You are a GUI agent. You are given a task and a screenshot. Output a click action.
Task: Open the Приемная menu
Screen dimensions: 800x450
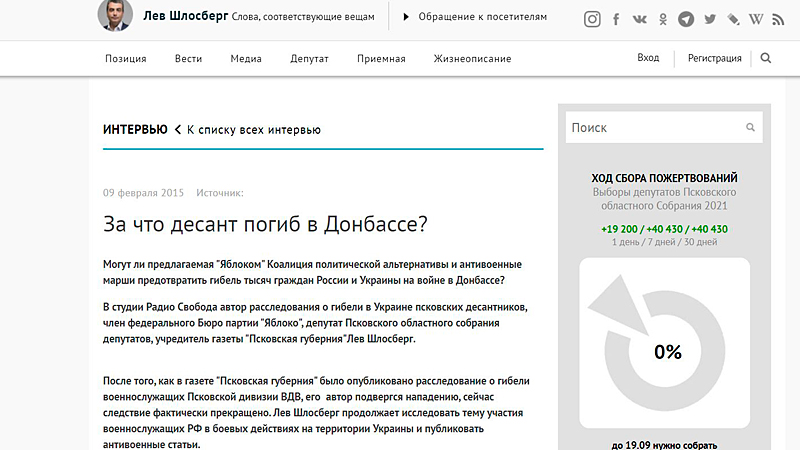[381, 59]
